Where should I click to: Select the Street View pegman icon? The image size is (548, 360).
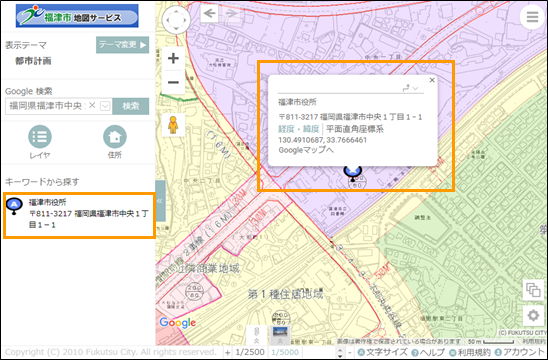pos(173,125)
